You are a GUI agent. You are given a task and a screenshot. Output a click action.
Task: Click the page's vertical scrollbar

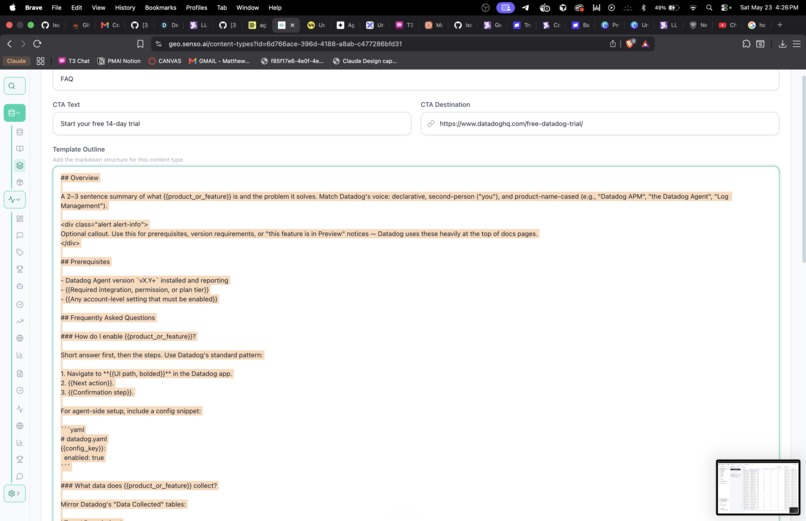coord(803,170)
